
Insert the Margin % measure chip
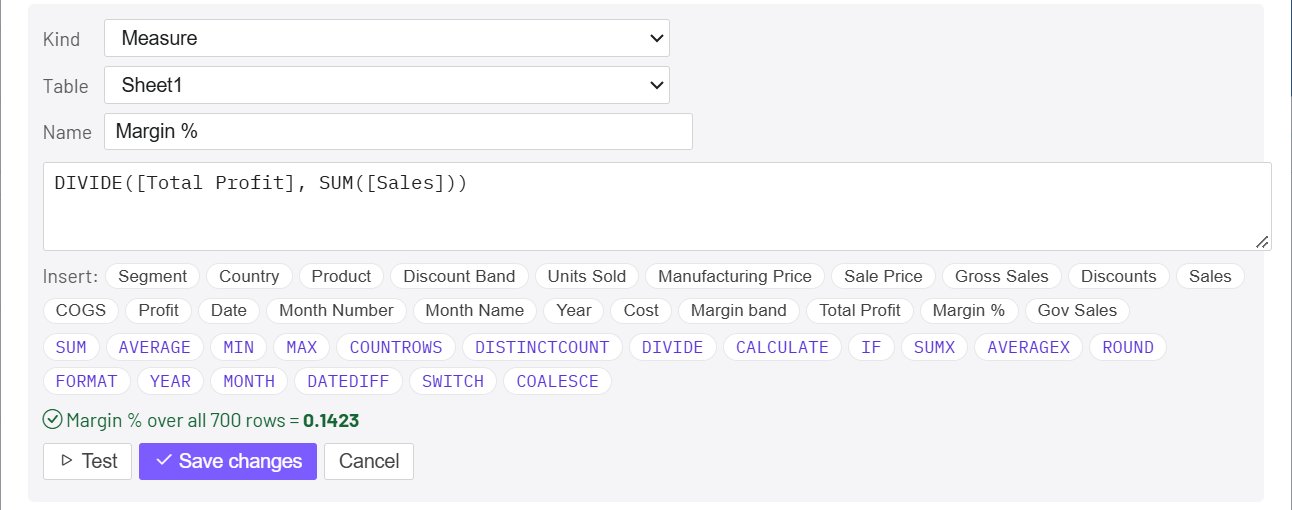coord(968,310)
